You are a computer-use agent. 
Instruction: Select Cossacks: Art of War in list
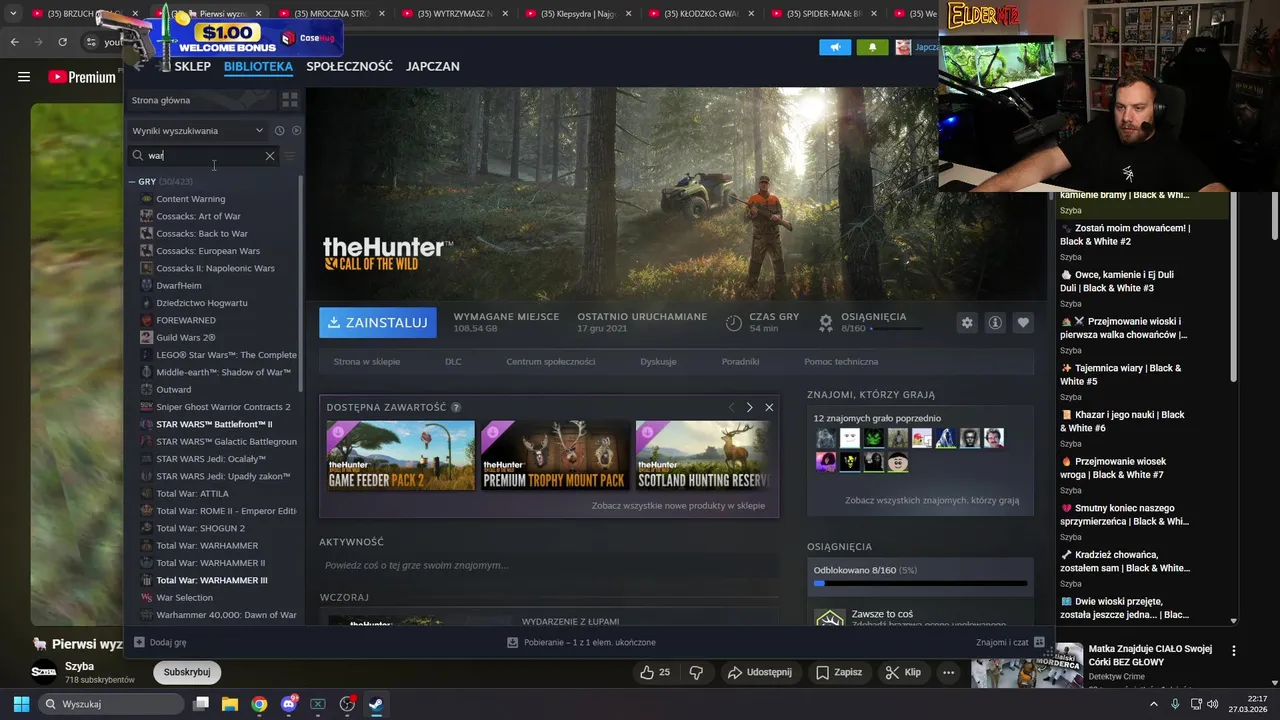[198, 216]
